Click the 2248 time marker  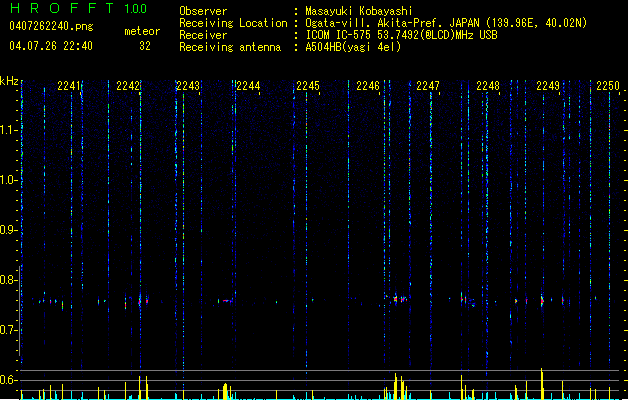click(488, 86)
